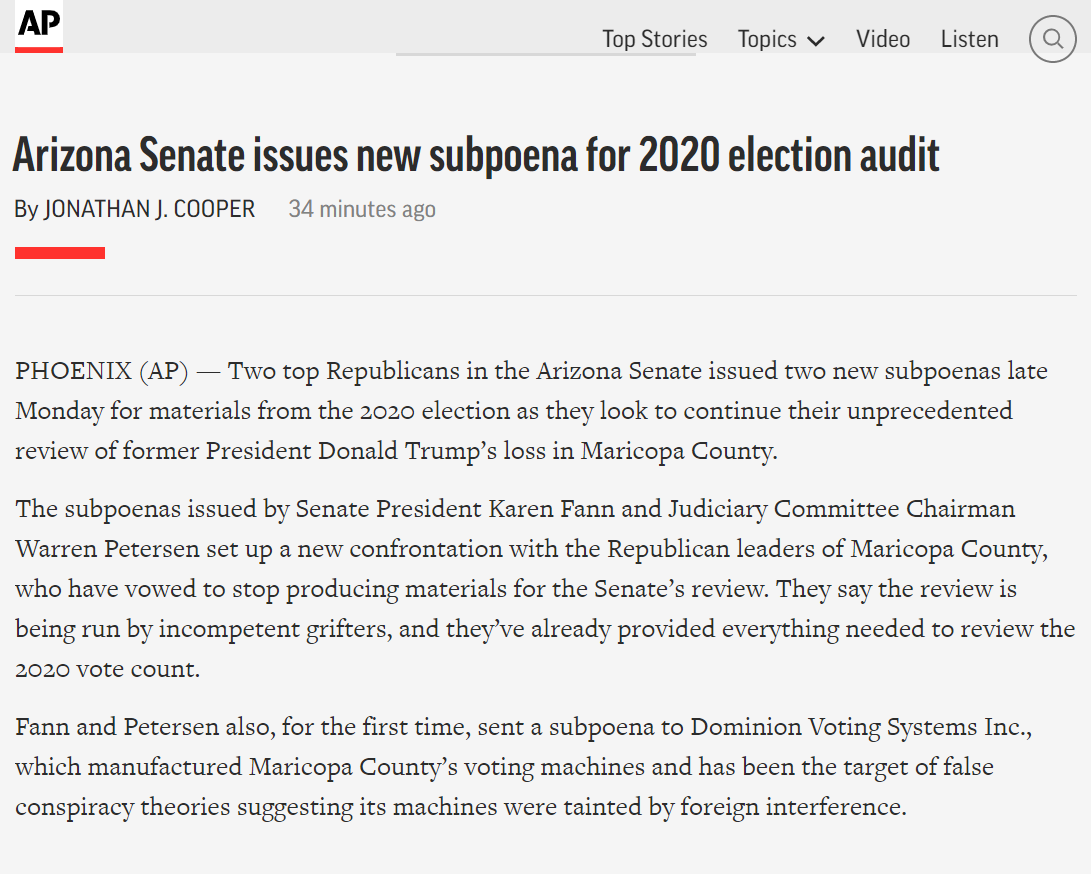Go to Top Stories
Screen dimensions: 1091x874
[654, 39]
